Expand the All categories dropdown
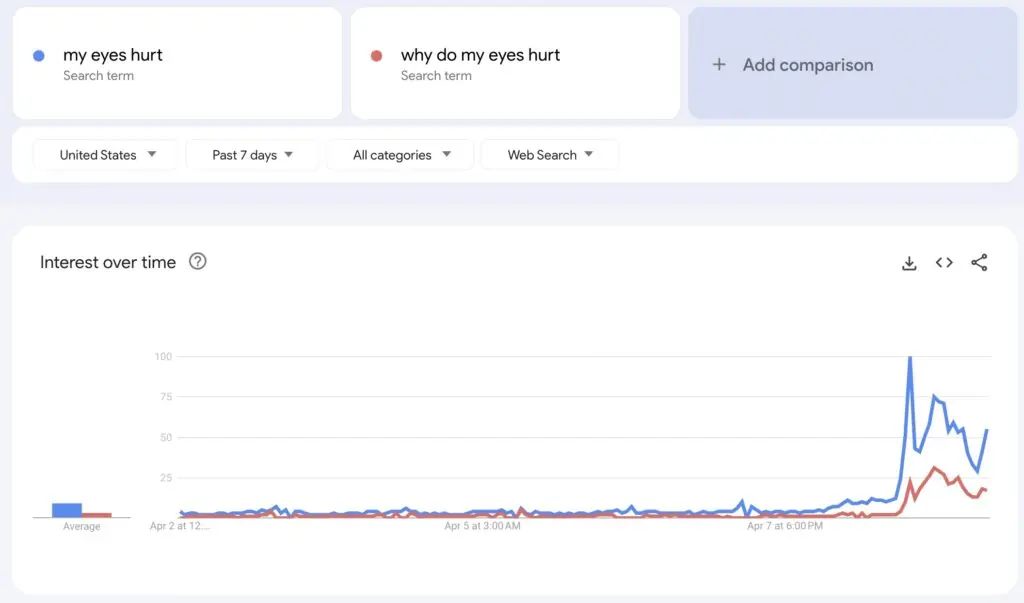 401,155
